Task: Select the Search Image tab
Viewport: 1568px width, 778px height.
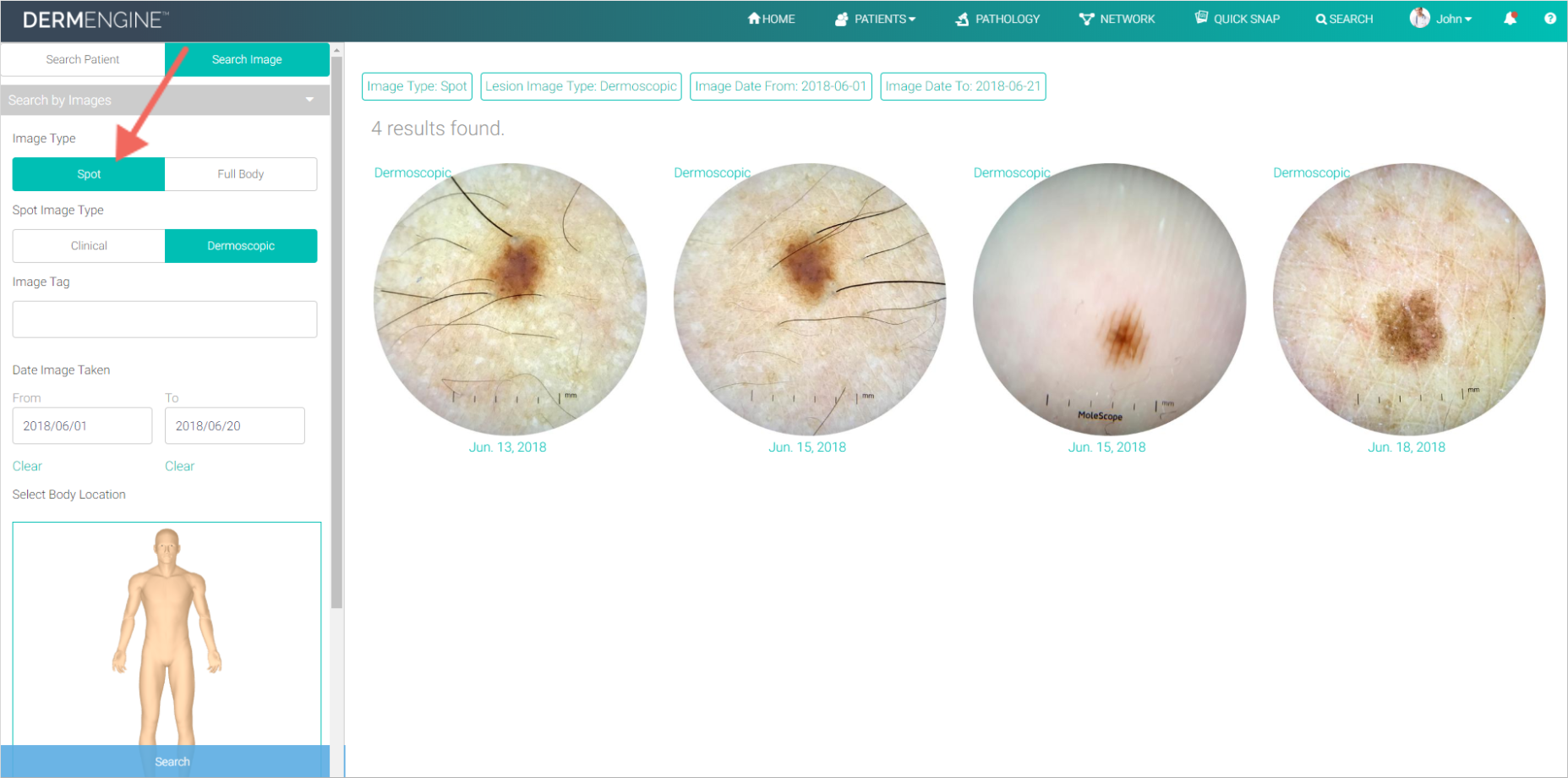Action: pyautogui.click(x=246, y=59)
